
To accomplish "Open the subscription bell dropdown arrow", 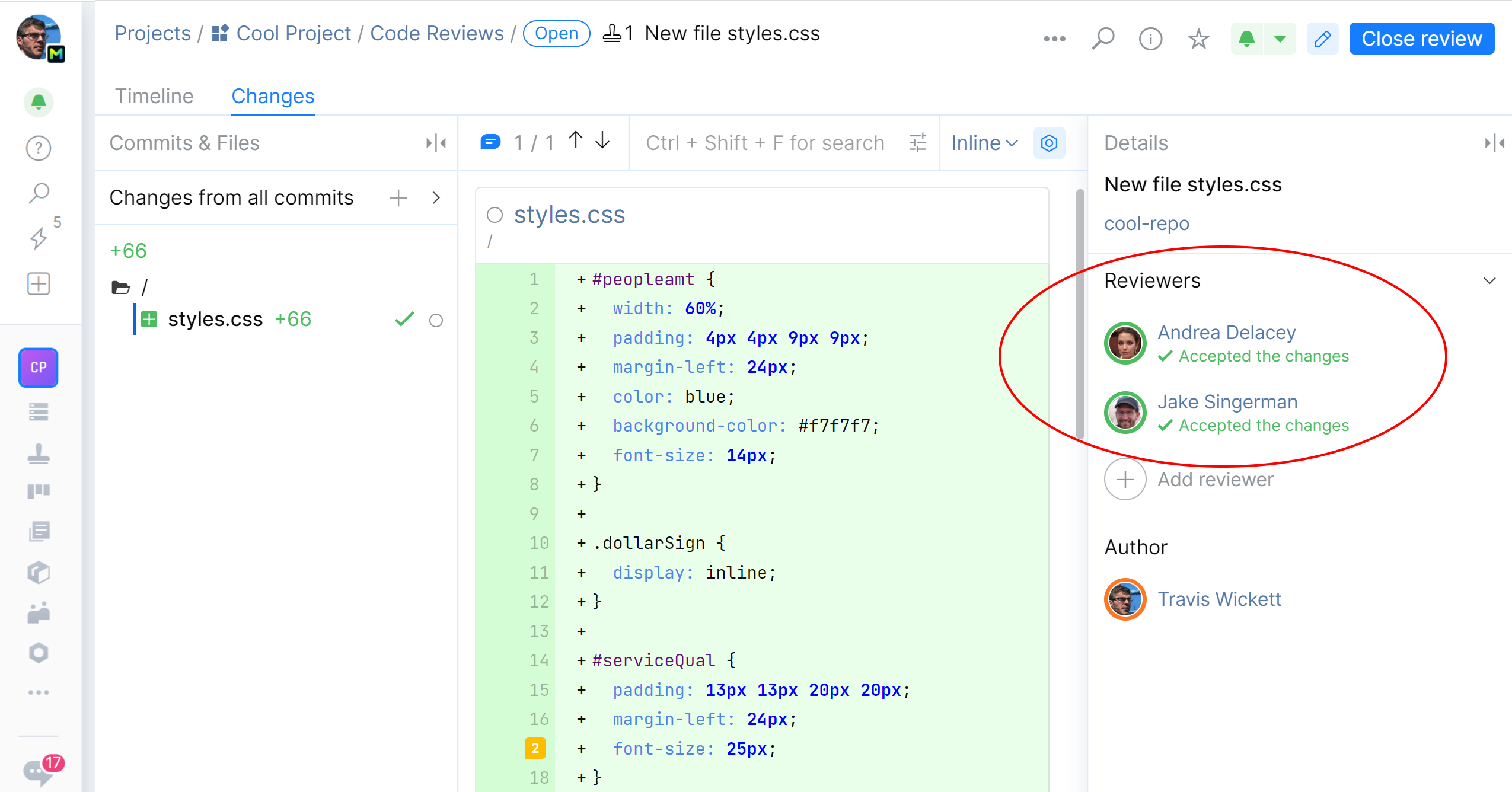I will pos(1280,39).
